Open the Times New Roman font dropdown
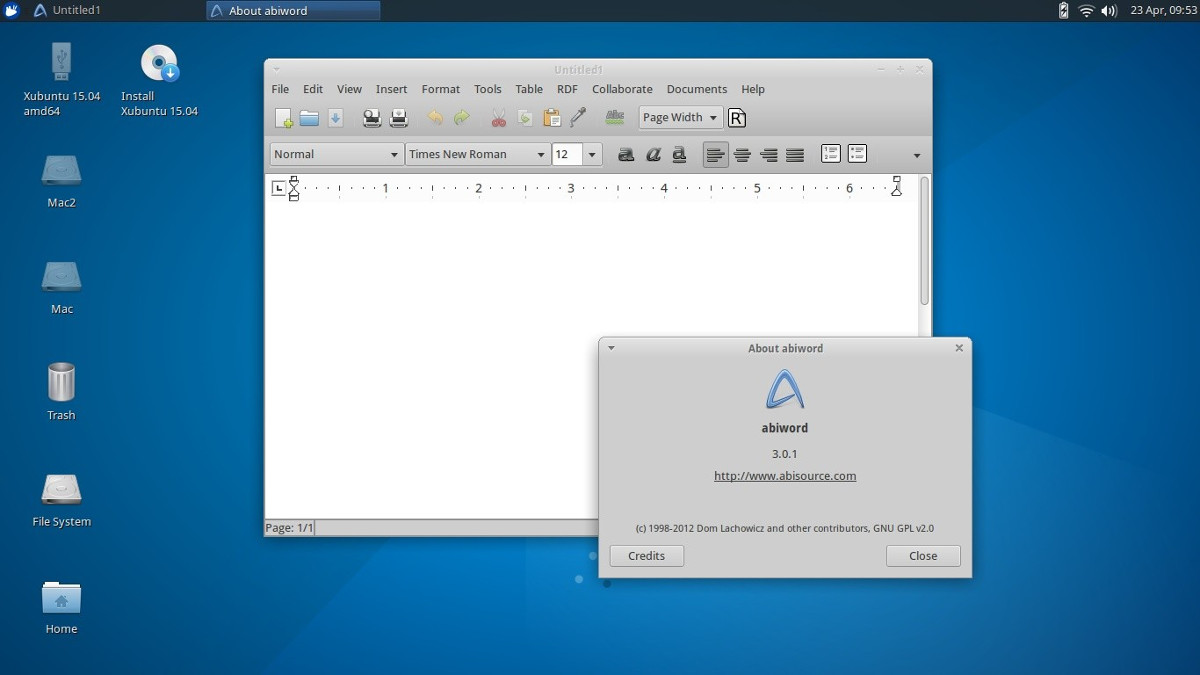The height and width of the screenshot is (675, 1200). pyautogui.click(x=477, y=154)
